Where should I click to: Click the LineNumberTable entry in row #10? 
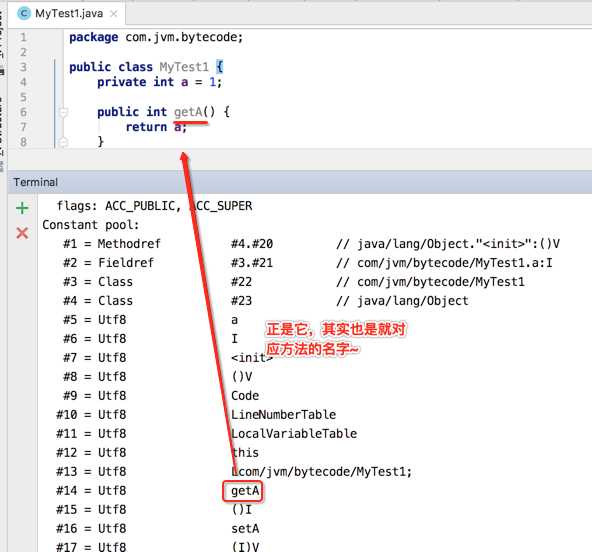(283, 415)
